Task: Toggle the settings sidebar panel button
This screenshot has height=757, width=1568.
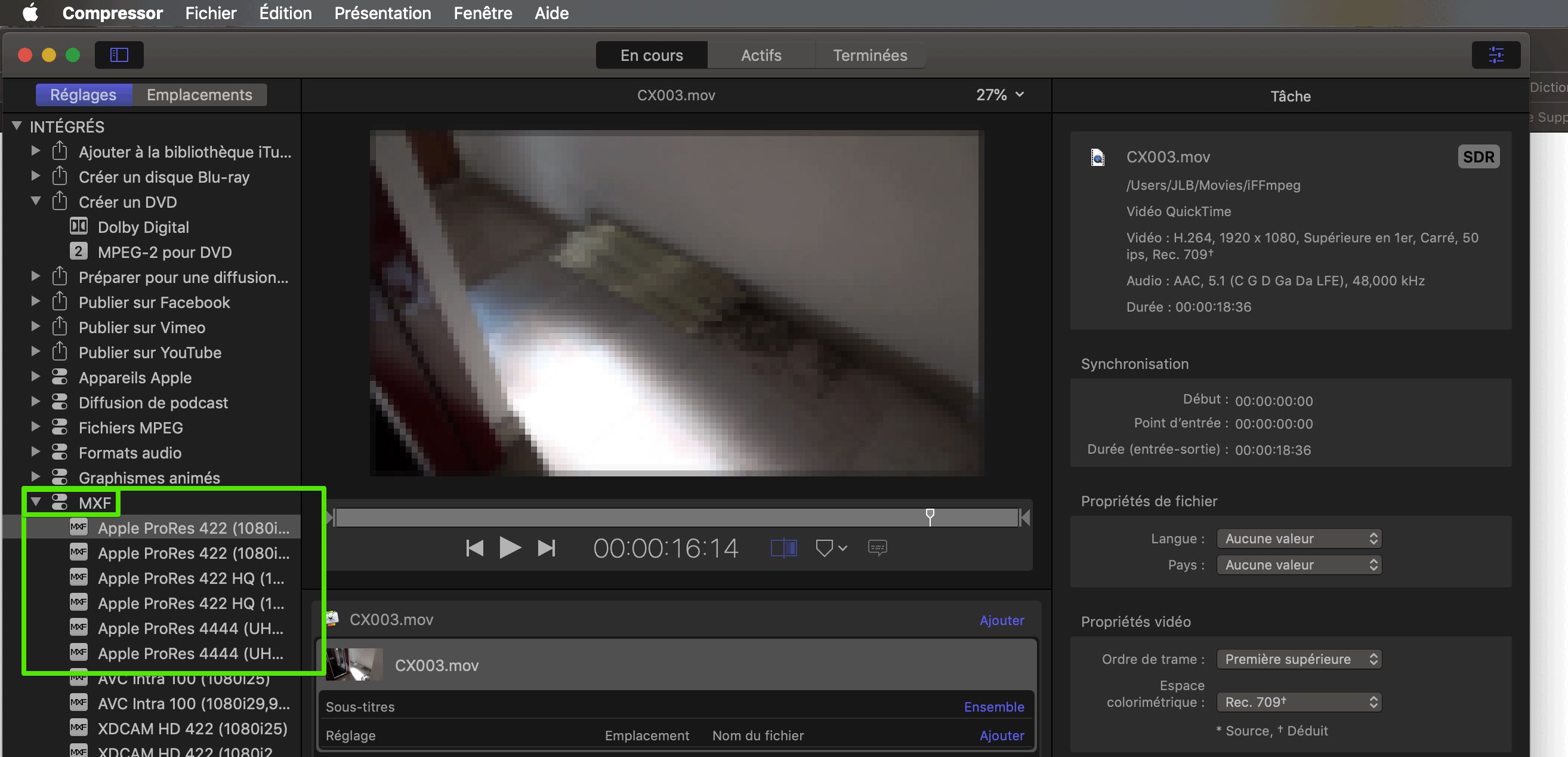Action: pyautogui.click(x=119, y=55)
